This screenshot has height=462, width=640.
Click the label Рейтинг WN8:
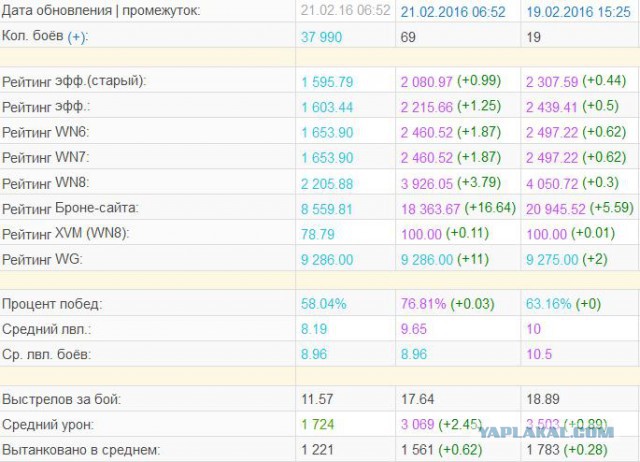pyautogui.click(x=45, y=183)
